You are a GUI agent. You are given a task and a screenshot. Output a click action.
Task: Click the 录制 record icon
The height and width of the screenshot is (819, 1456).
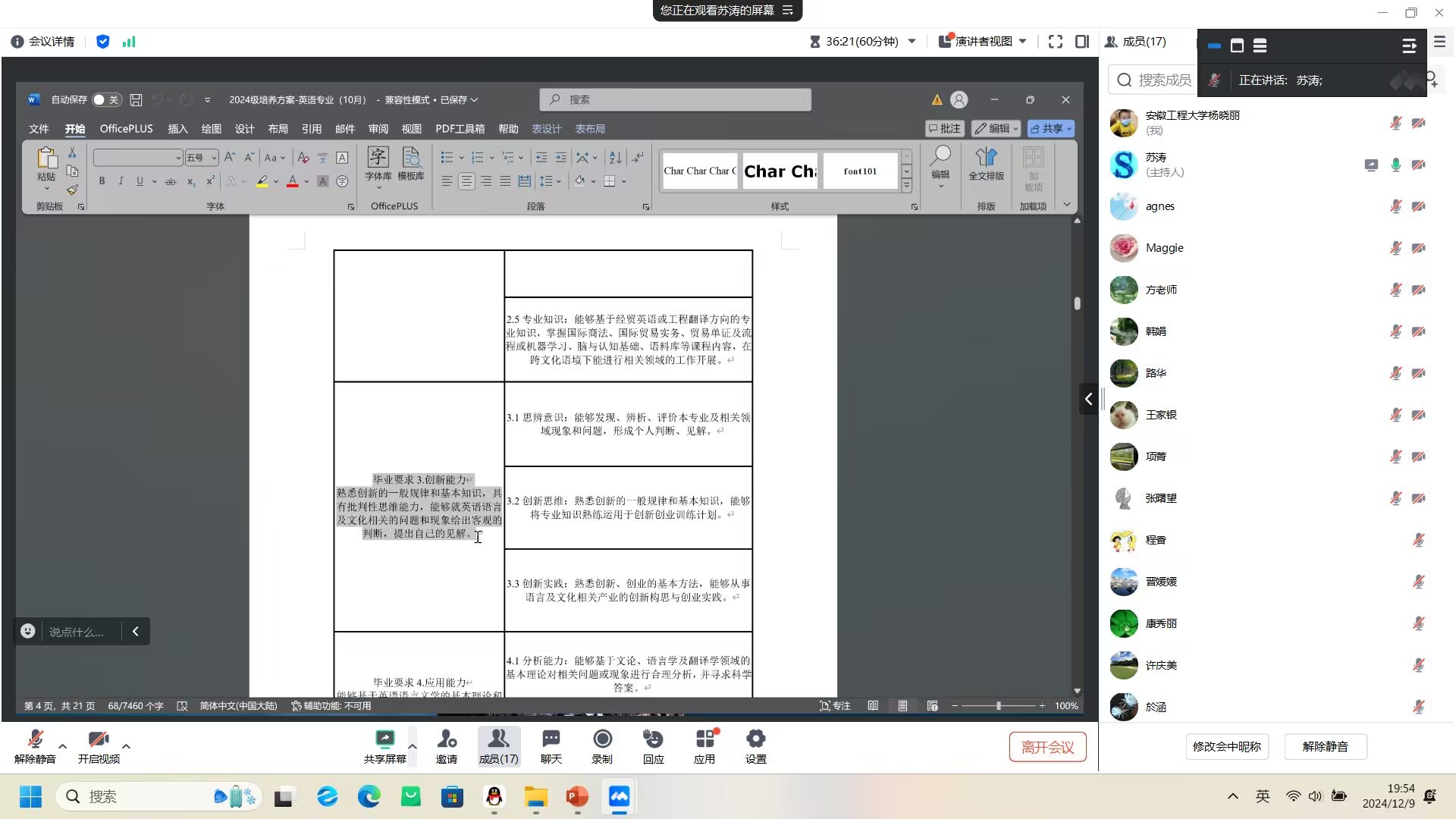602,747
